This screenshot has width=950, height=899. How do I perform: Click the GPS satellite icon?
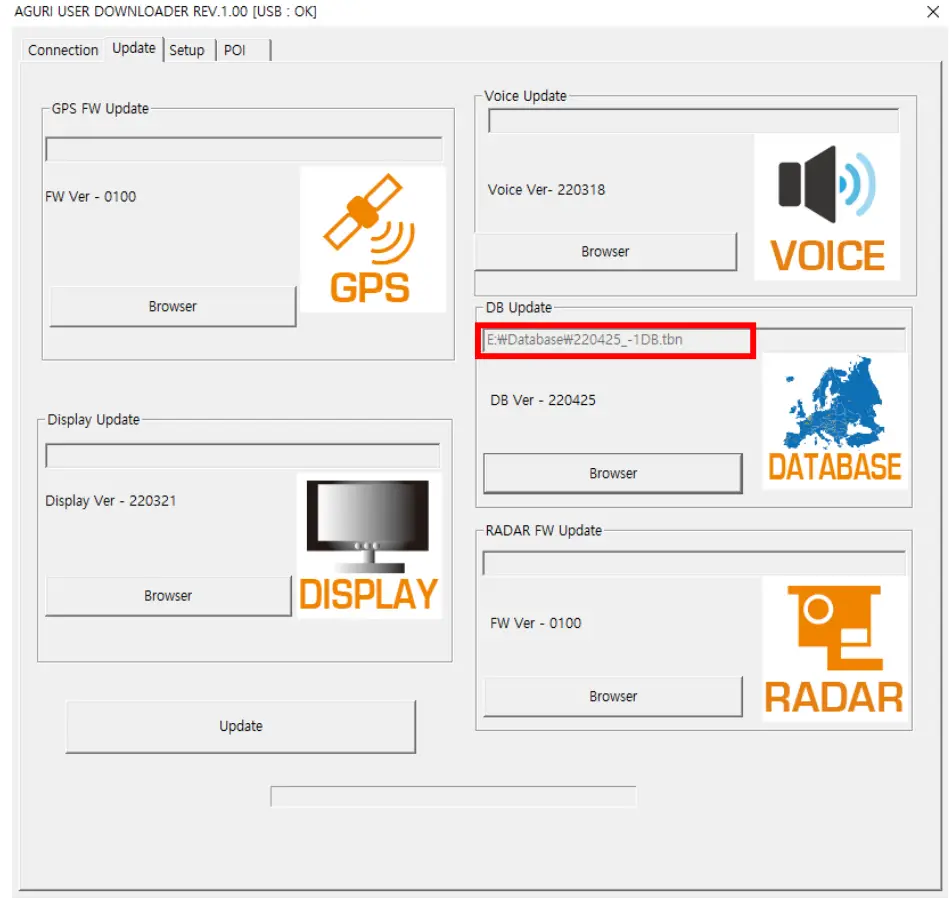(x=373, y=240)
